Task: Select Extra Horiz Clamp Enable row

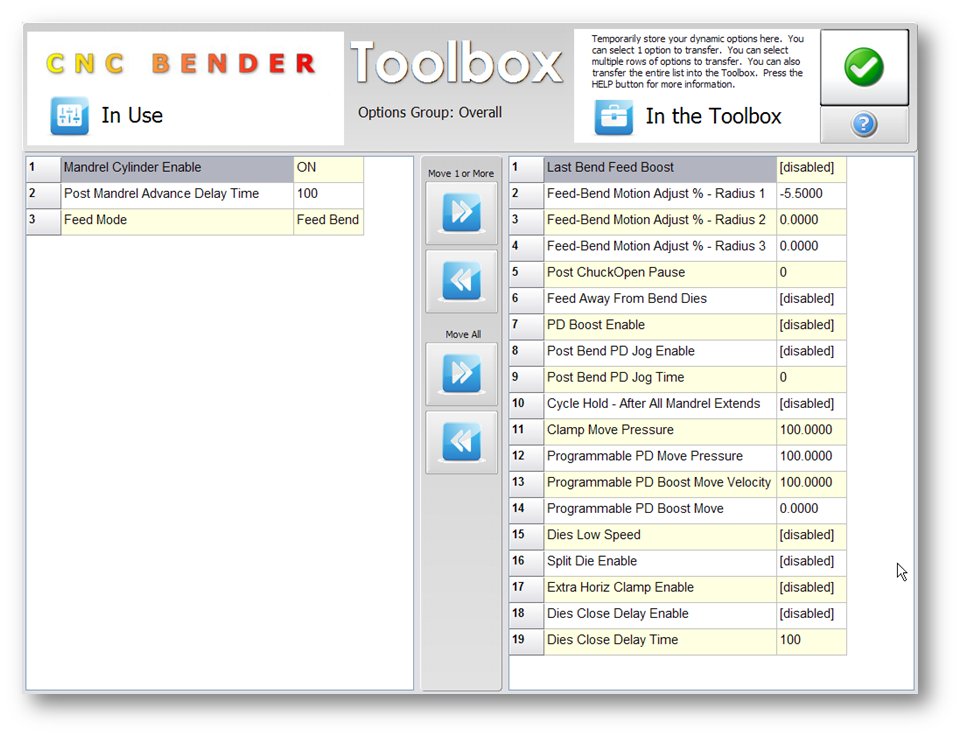Action: [x=659, y=588]
